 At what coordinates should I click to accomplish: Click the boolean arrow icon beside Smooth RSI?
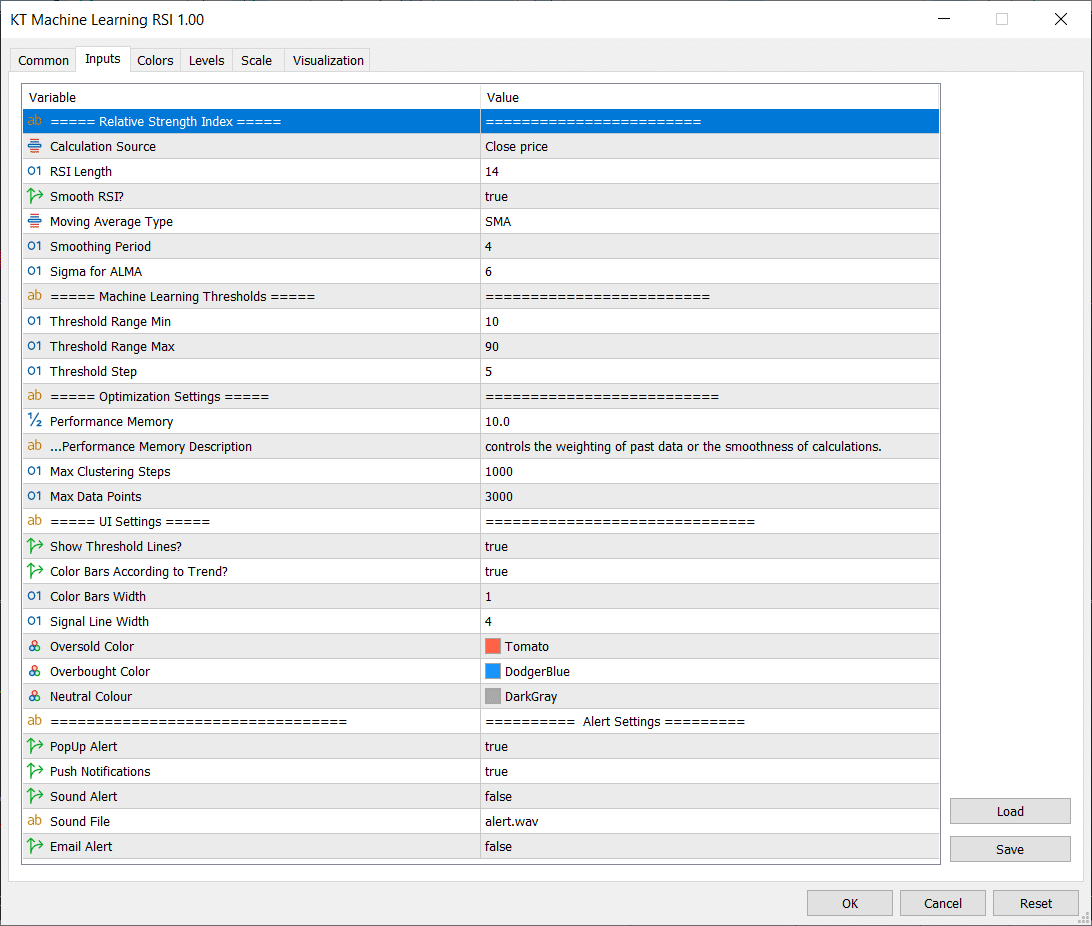pos(34,196)
